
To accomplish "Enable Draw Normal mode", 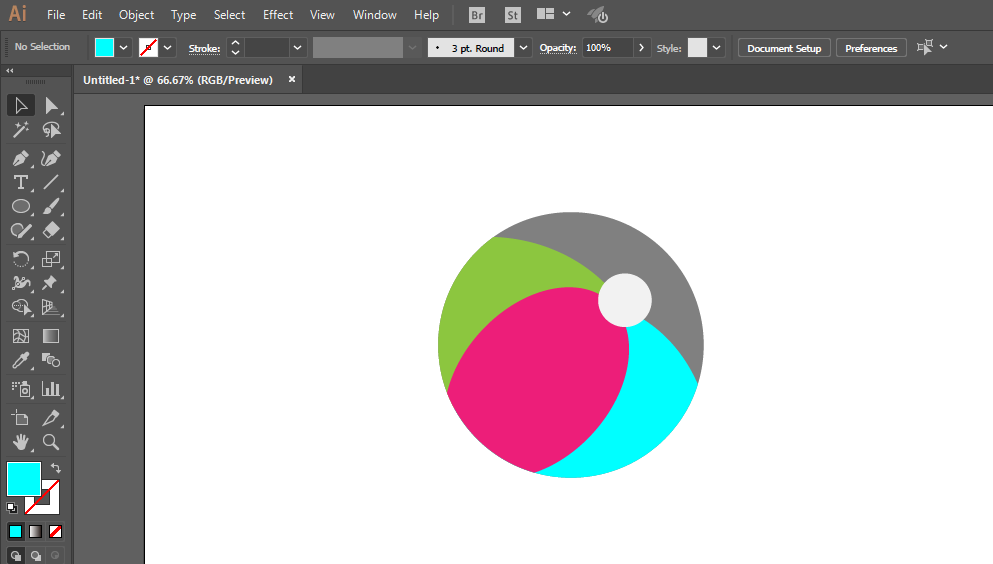I will pyautogui.click(x=15, y=556).
